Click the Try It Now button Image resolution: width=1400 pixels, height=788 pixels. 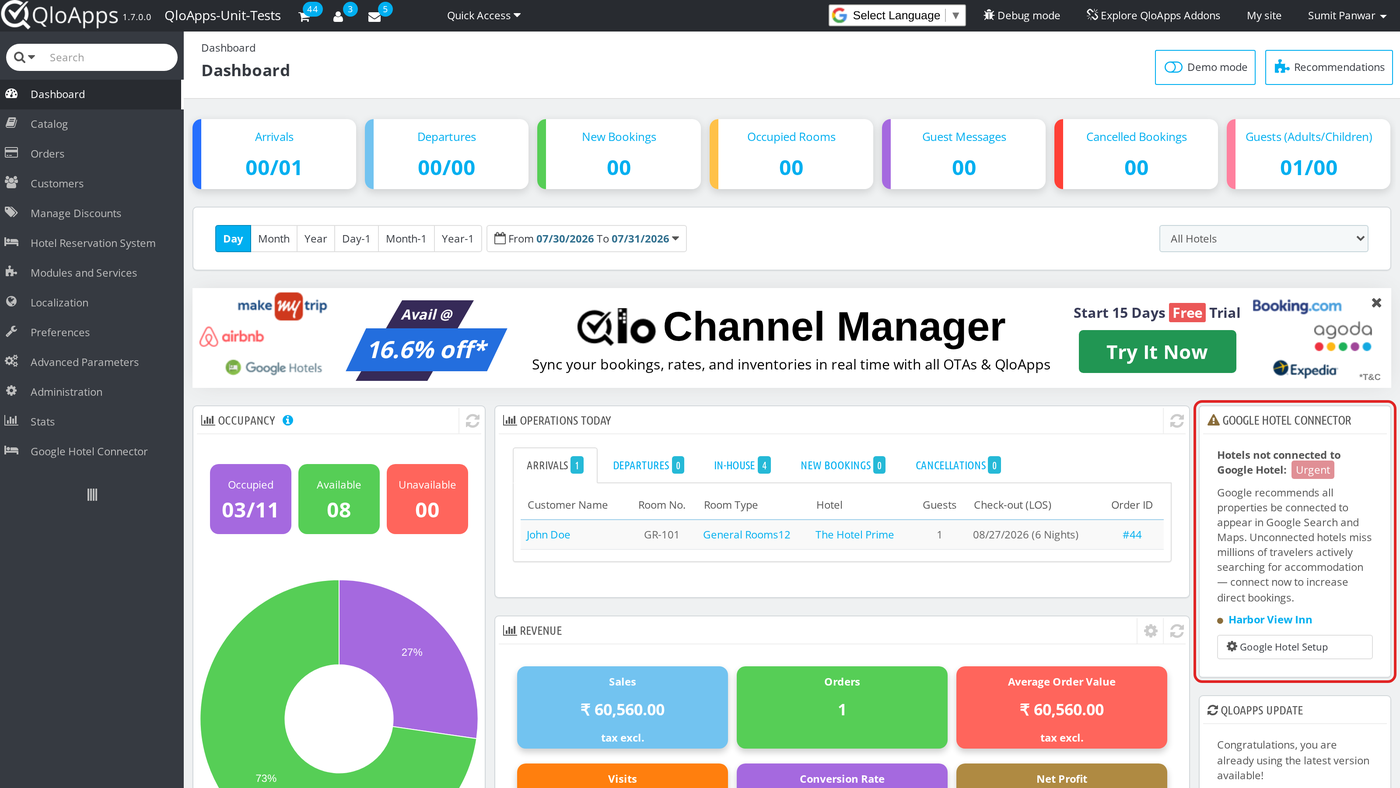(1157, 352)
